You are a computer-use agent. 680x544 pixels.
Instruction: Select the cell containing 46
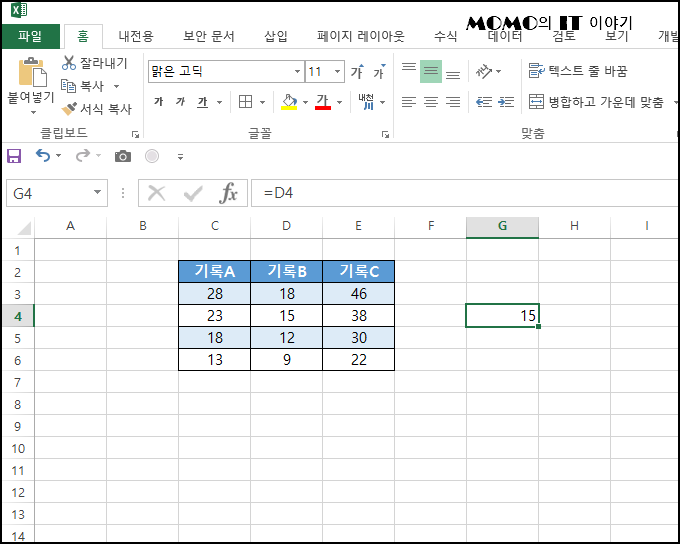[x=359, y=294]
